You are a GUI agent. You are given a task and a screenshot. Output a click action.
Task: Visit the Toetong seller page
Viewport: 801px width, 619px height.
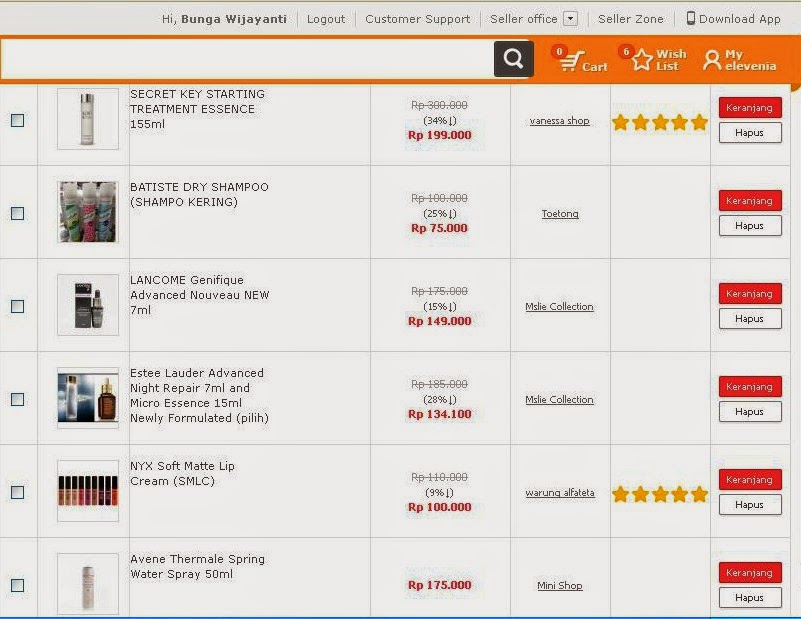[x=560, y=214]
